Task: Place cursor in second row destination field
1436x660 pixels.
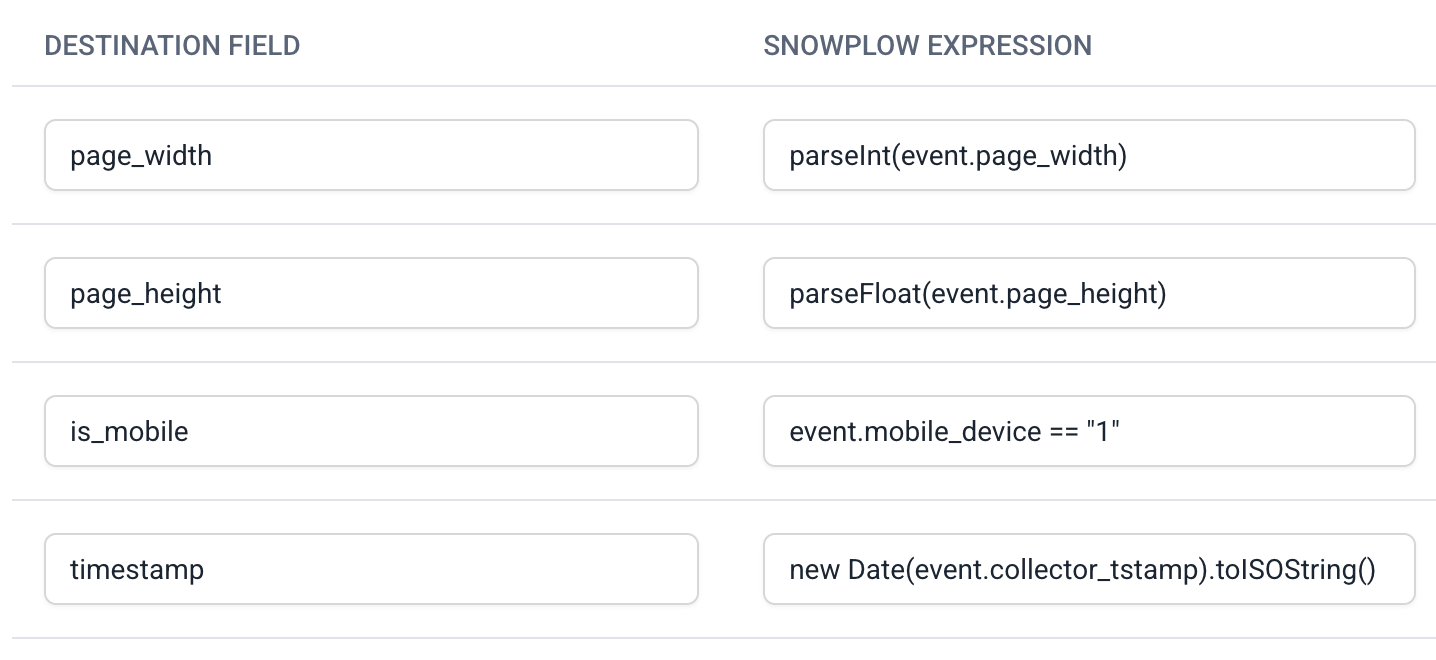Action: click(x=371, y=293)
